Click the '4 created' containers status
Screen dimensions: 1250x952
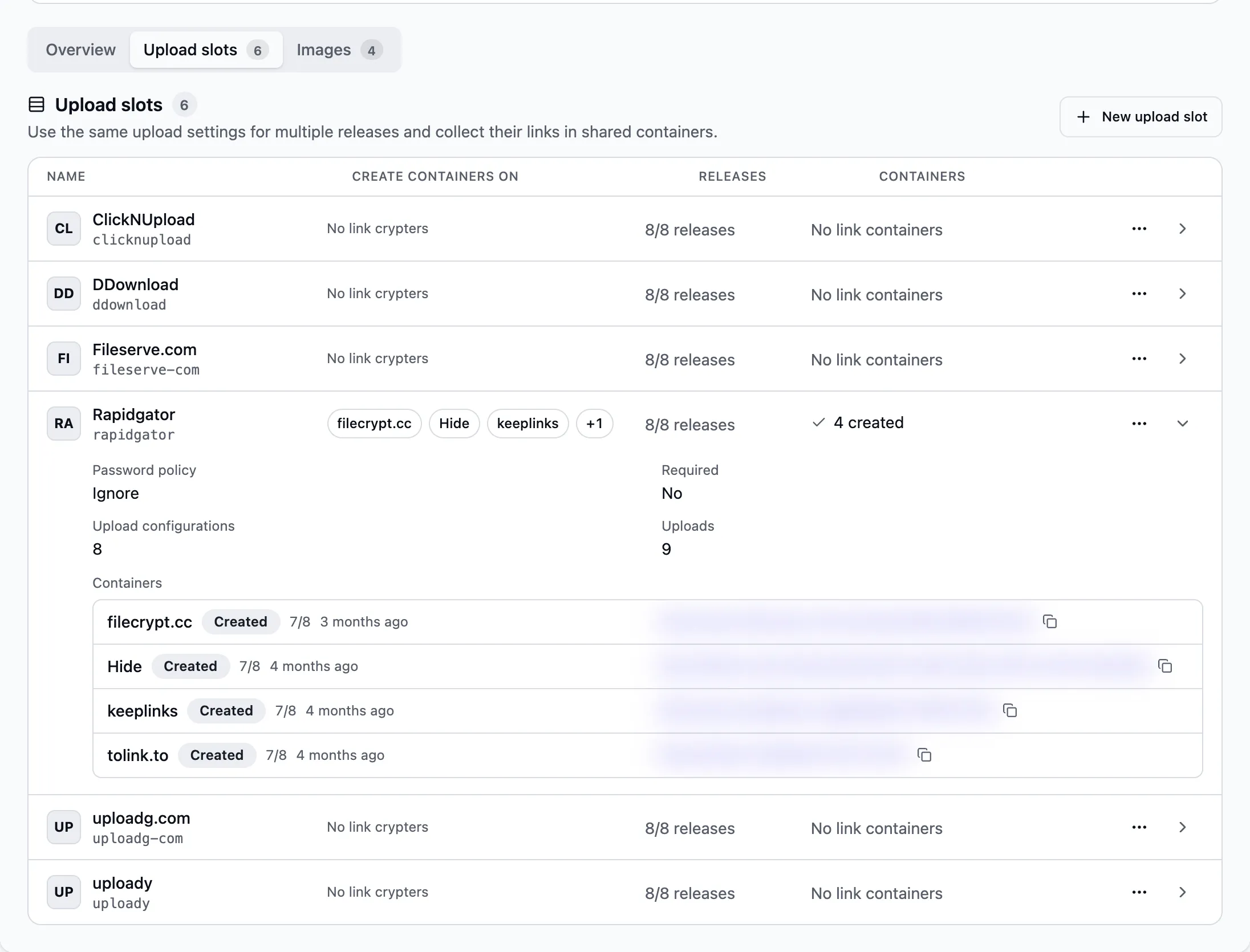coord(858,422)
